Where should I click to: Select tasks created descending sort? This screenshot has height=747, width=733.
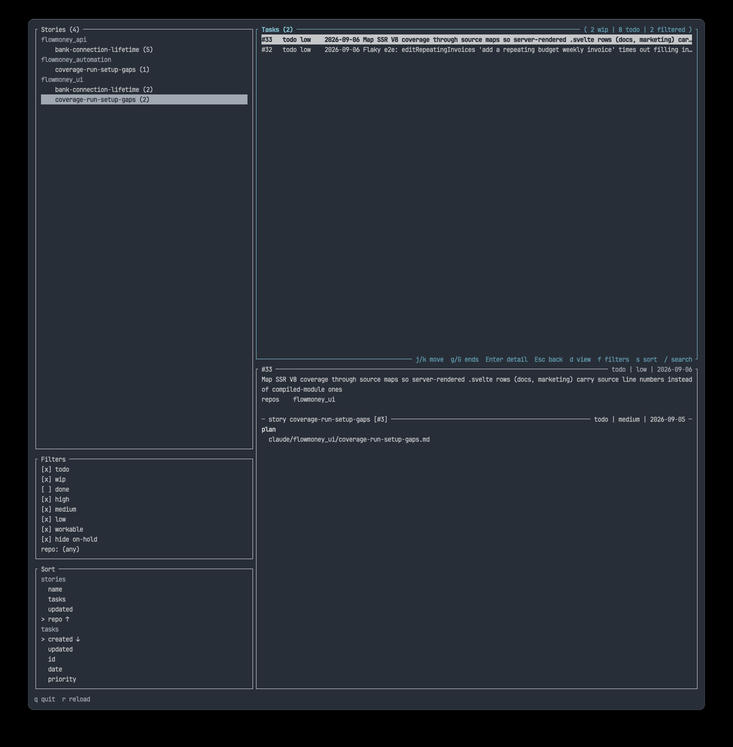60,639
